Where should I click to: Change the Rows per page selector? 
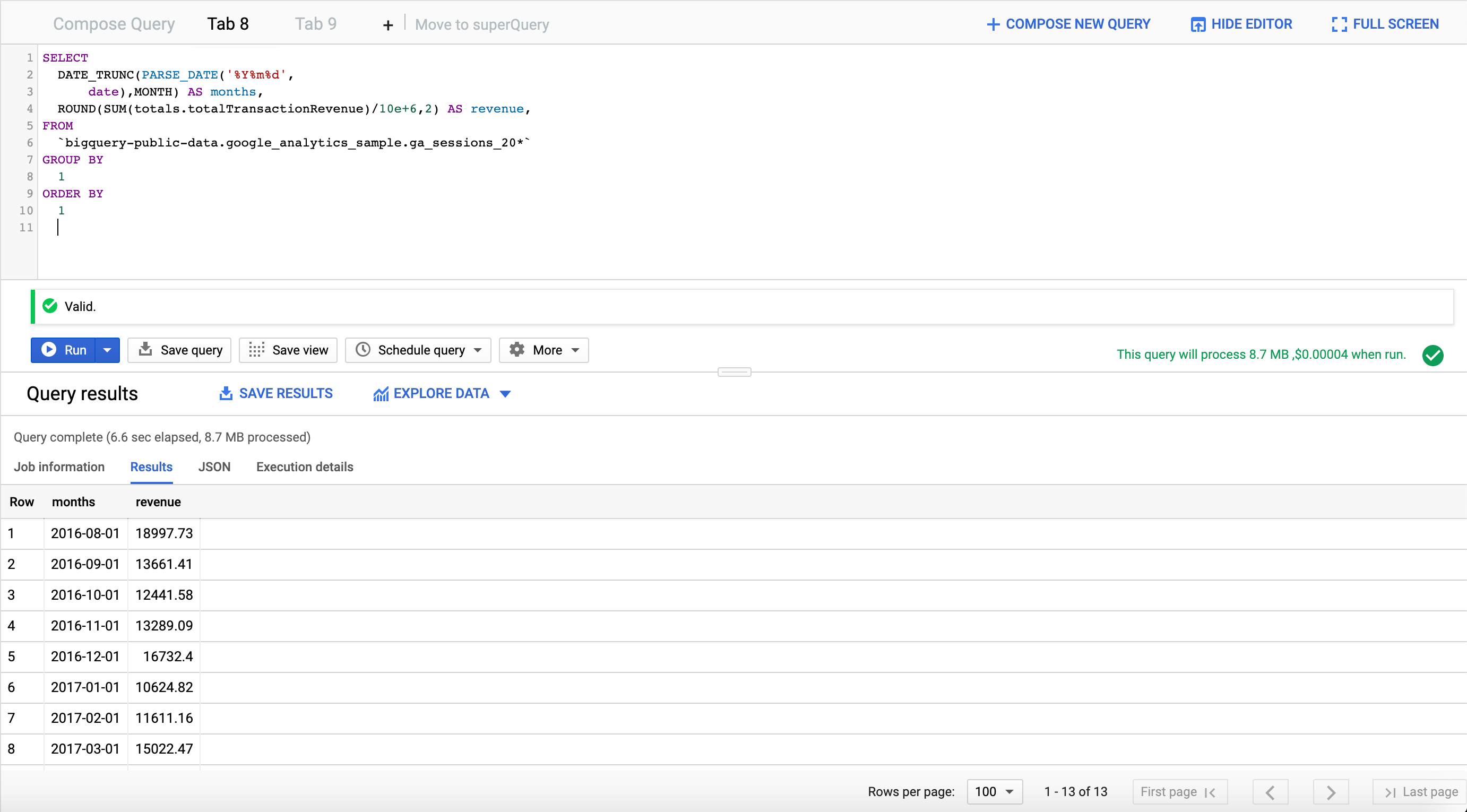pyautogui.click(x=994, y=792)
